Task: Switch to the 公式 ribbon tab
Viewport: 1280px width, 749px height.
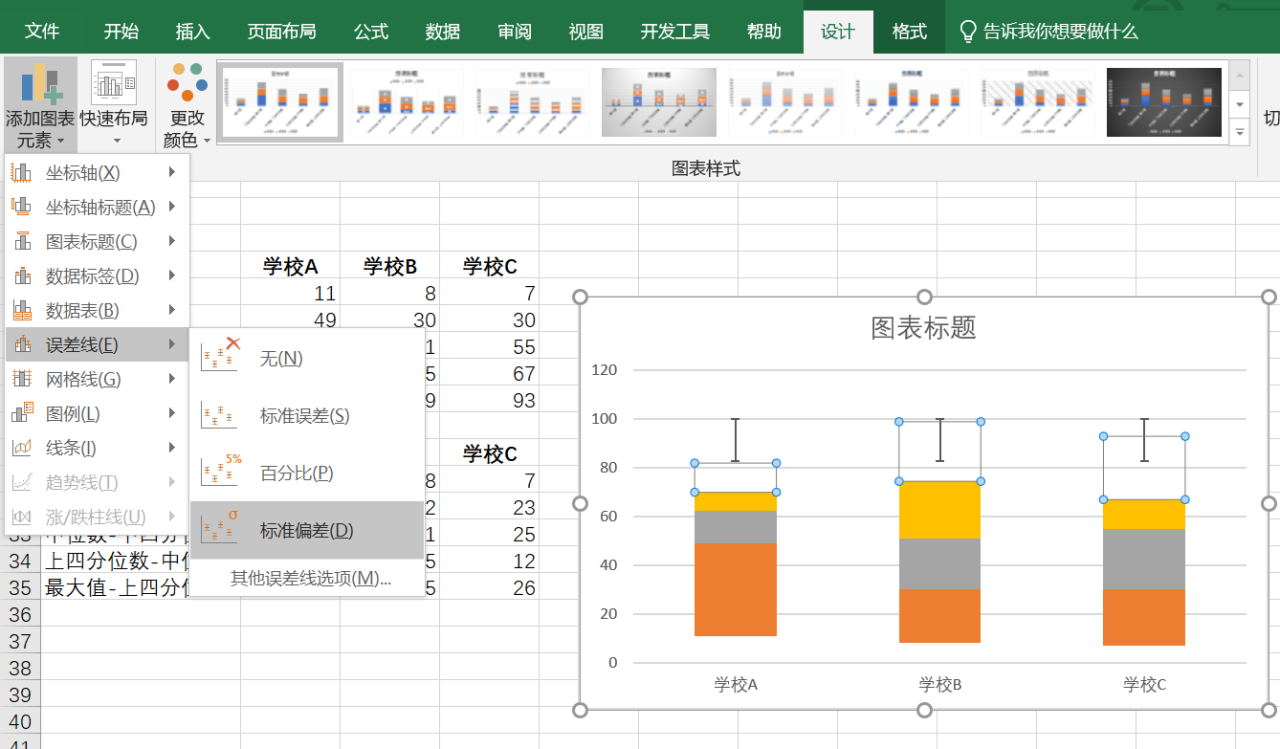Action: tap(371, 31)
